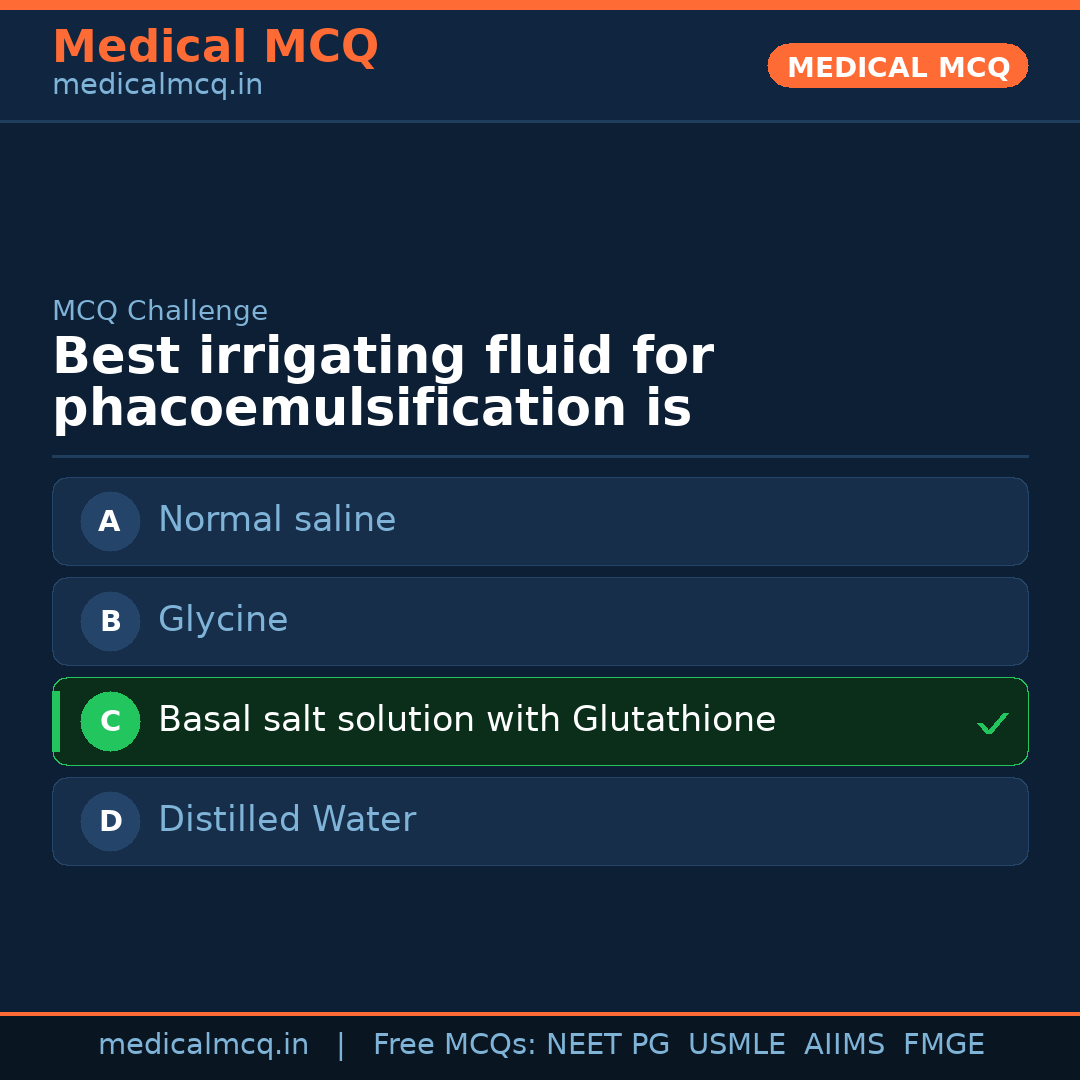Click the Medical MCQ orange title
1080x1080 pixels.
click(x=215, y=47)
